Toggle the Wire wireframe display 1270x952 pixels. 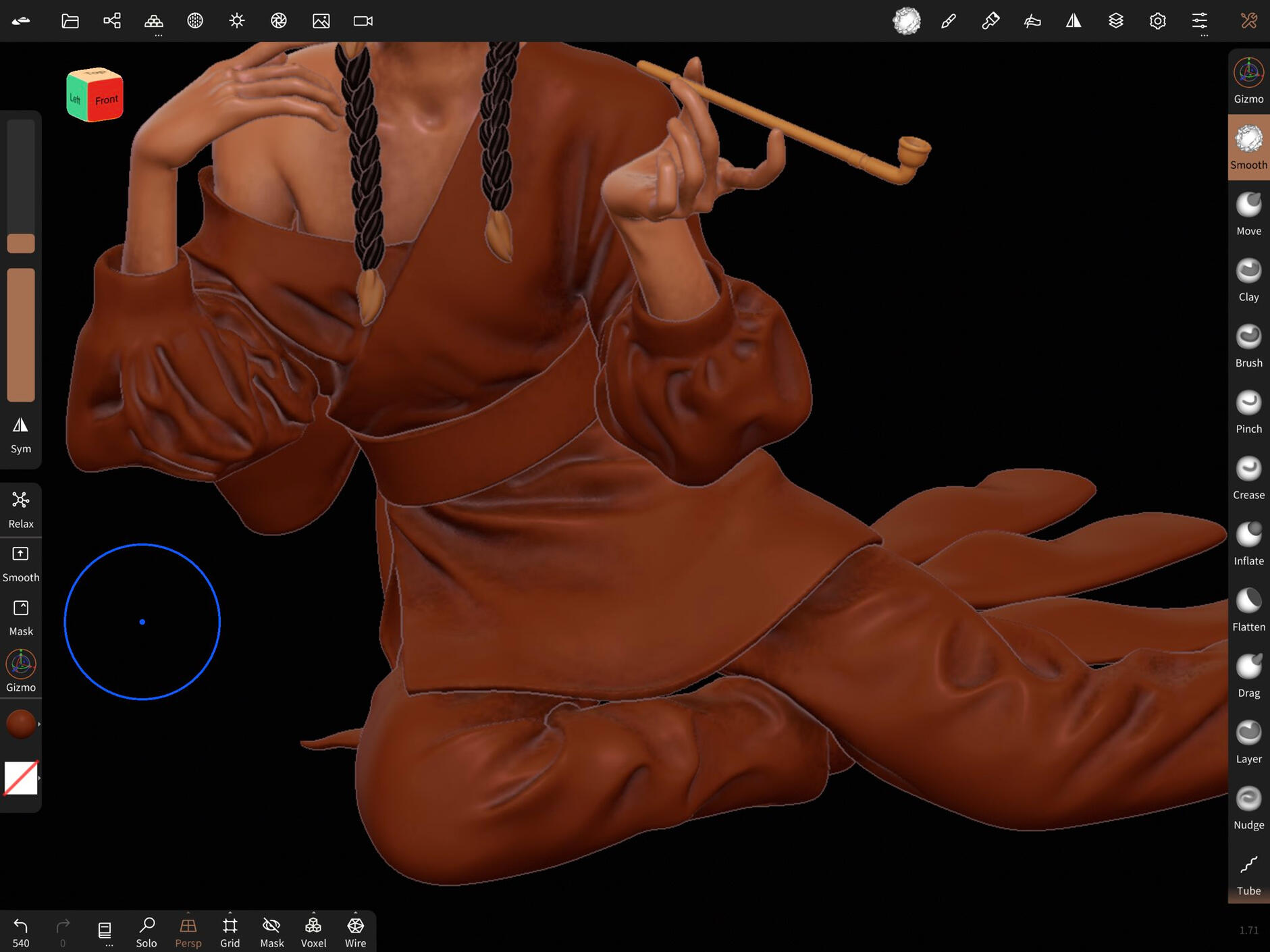[x=355, y=932]
